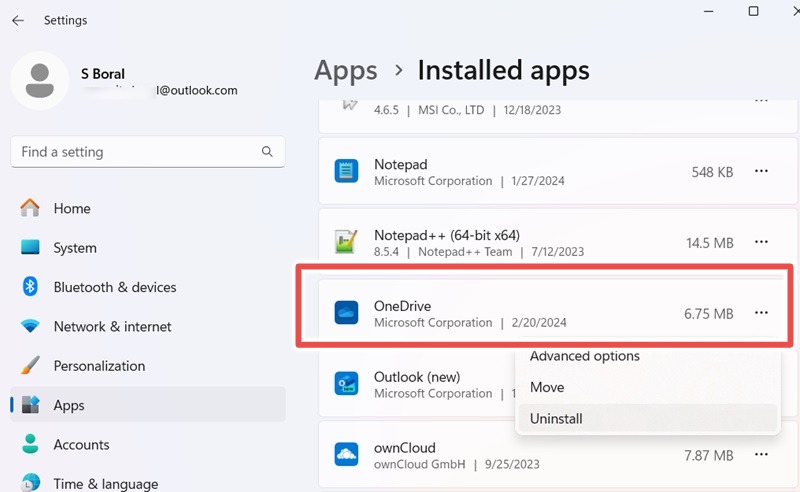Image resolution: width=800 pixels, height=492 pixels.
Task: Select Apps in the sidebar
Action: [148, 405]
